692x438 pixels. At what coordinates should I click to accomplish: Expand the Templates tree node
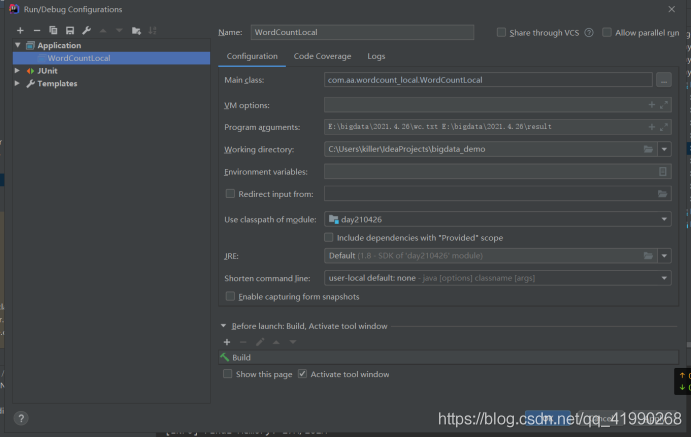click(17, 83)
